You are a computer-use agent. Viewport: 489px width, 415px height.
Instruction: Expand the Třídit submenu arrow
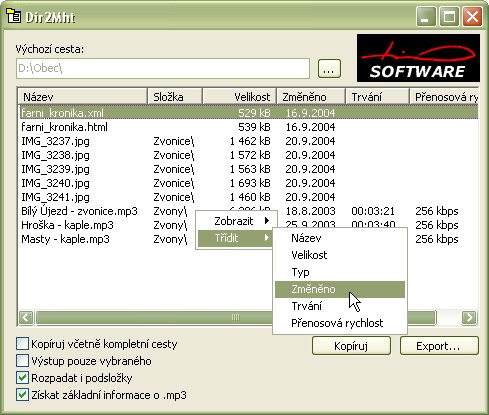[267, 238]
